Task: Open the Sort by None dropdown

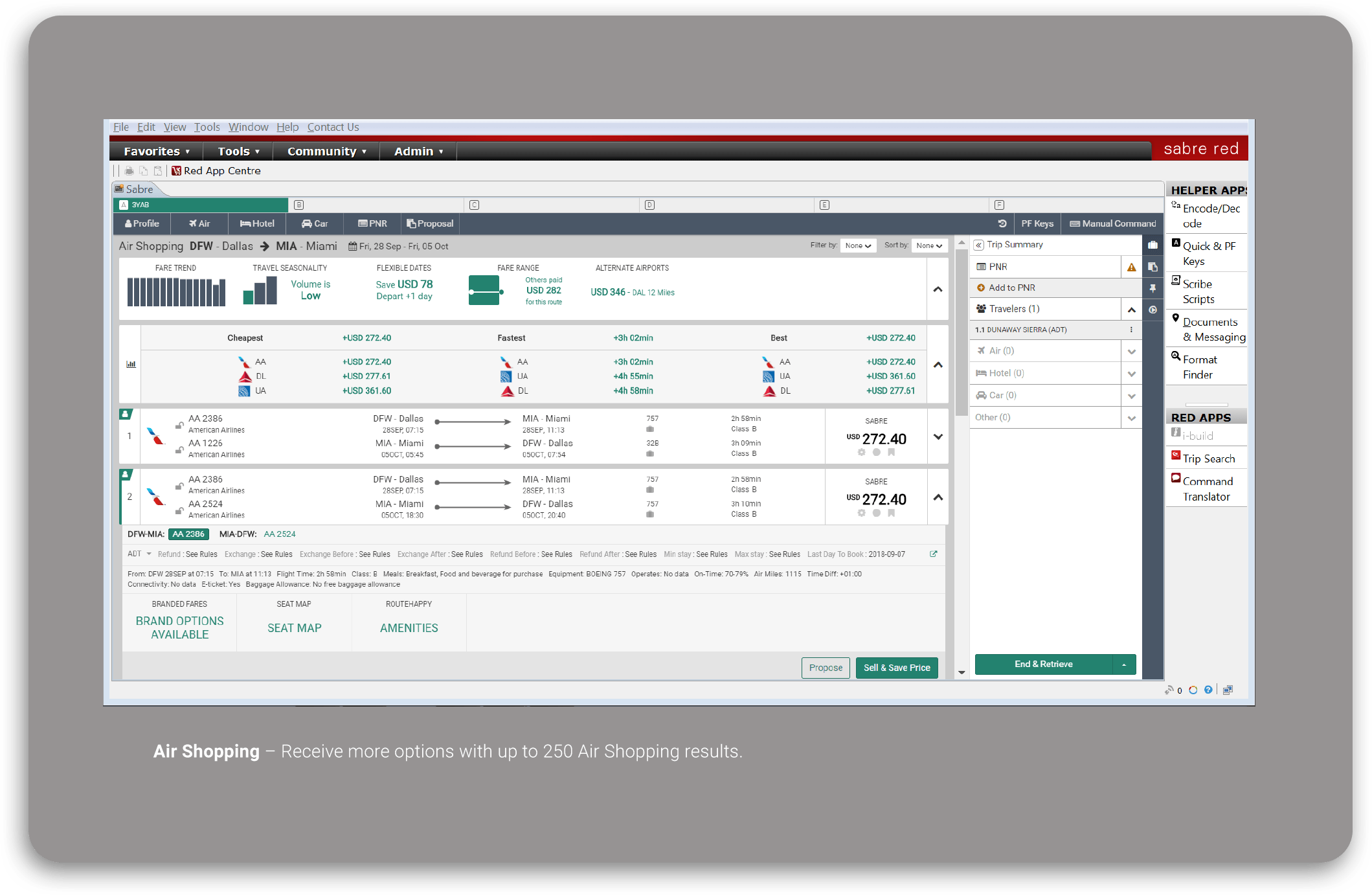Action: pyautogui.click(x=929, y=245)
